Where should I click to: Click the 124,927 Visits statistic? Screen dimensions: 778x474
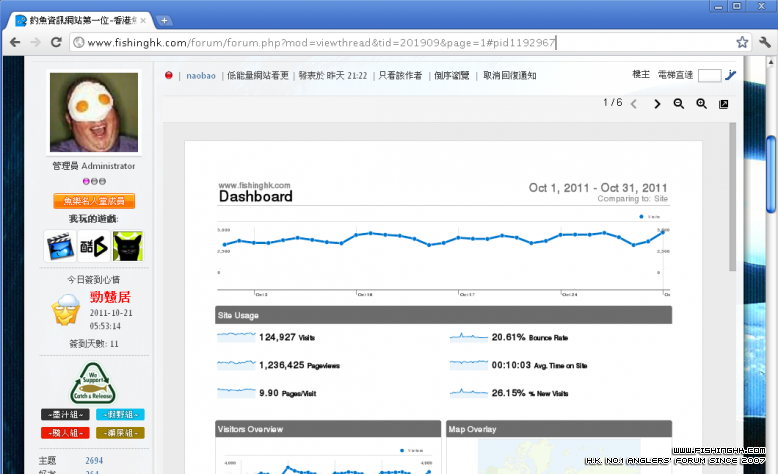(287, 338)
